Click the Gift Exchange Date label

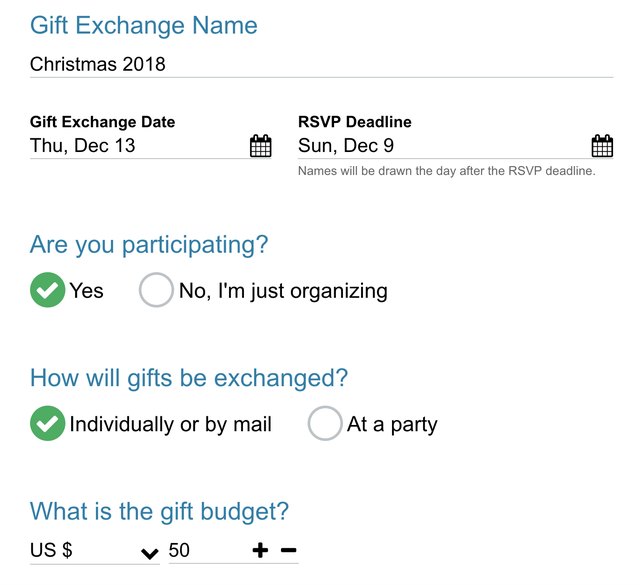tap(102, 122)
